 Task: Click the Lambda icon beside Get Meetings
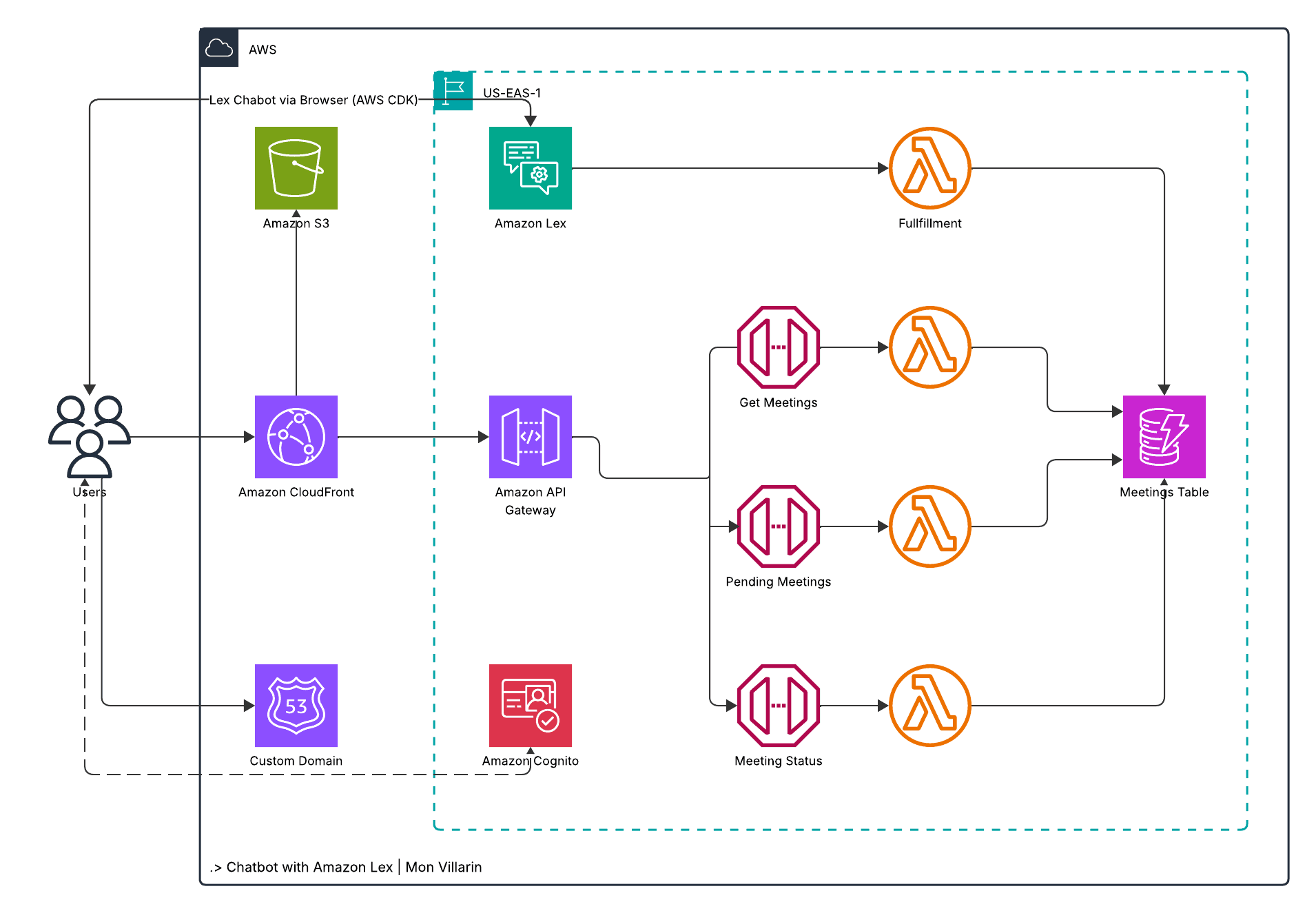click(x=929, y=347)
